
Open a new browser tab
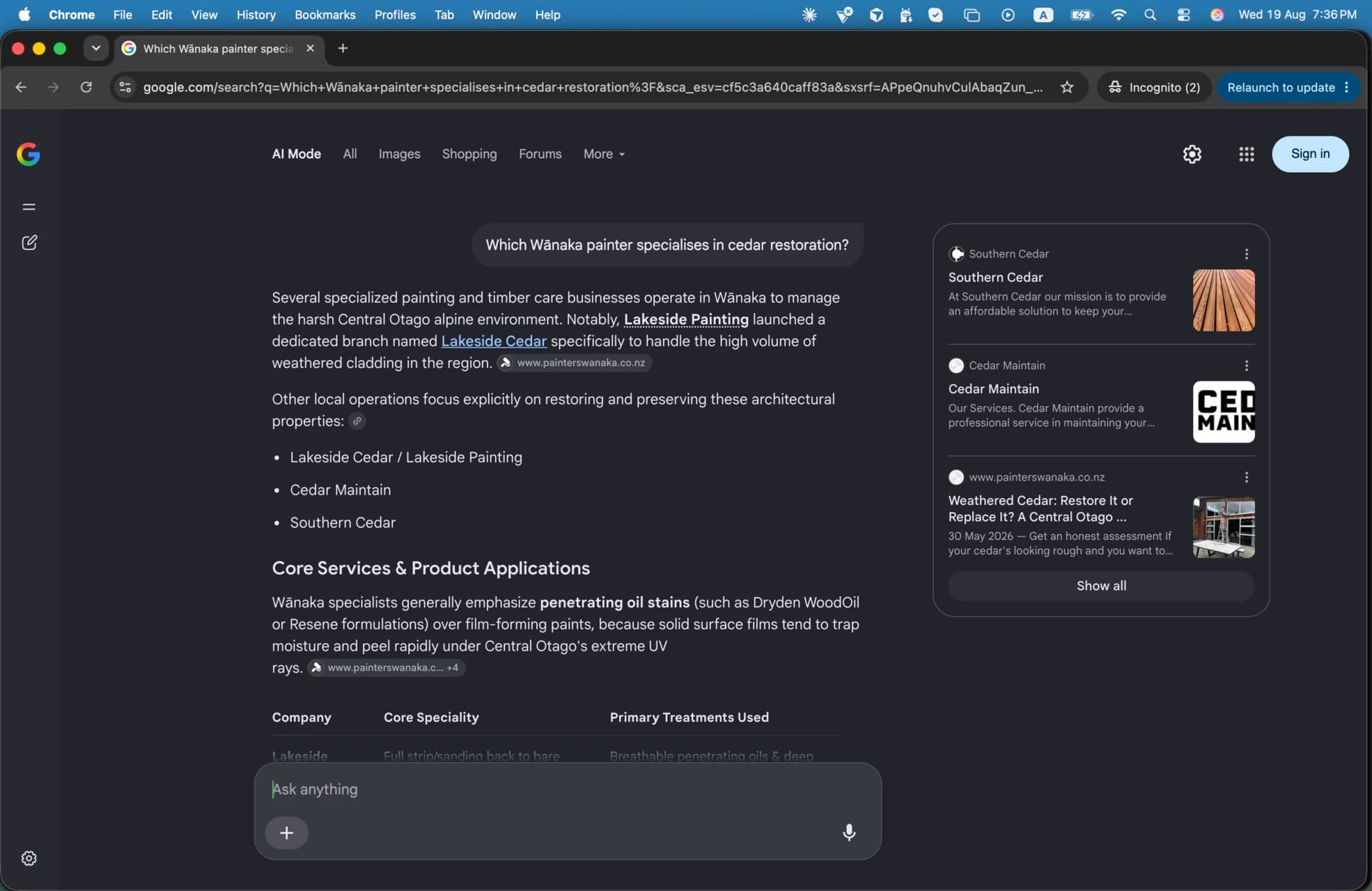point(343,48)
